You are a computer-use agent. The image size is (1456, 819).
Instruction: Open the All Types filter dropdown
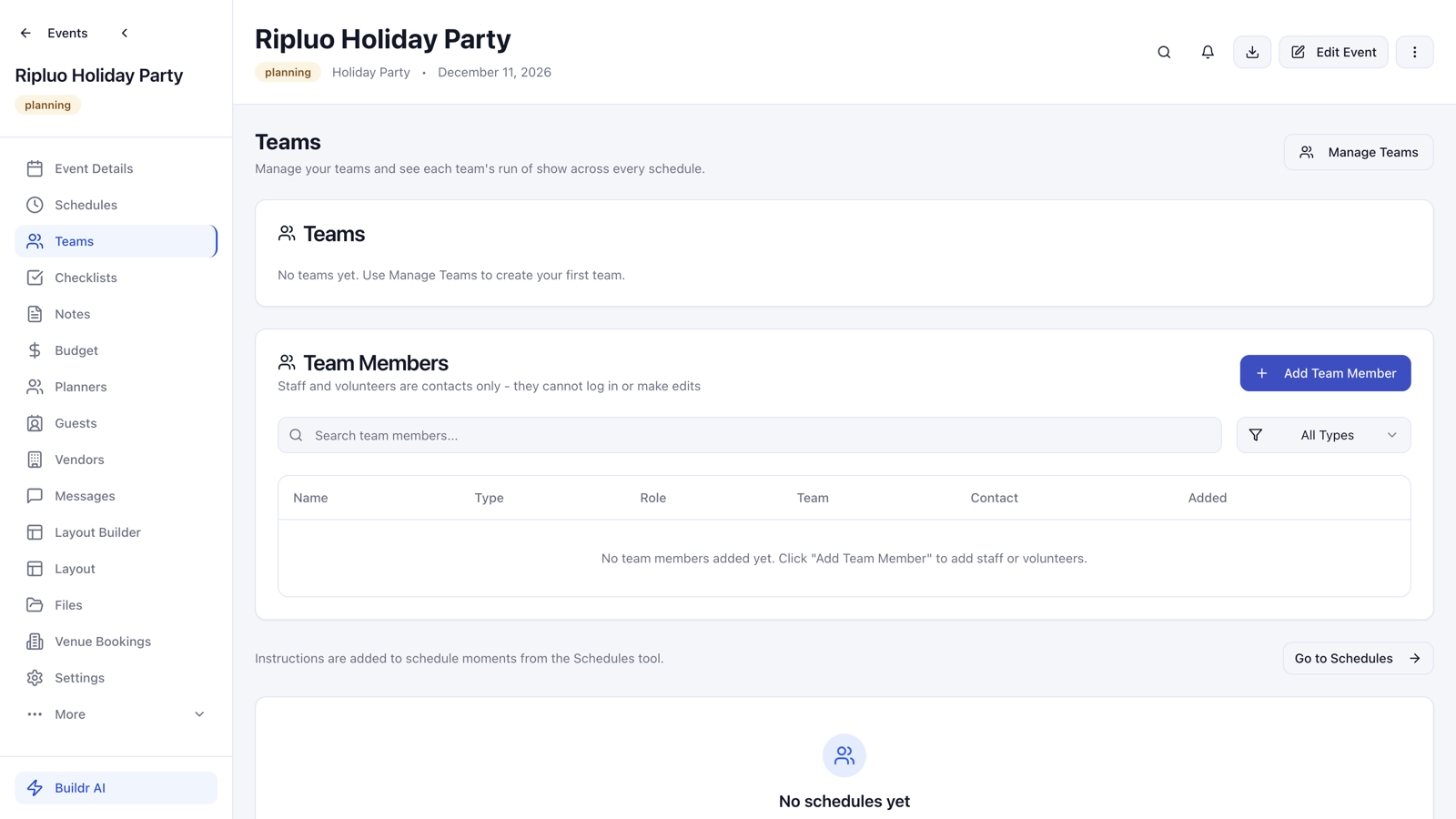[x=1323, y=435]
